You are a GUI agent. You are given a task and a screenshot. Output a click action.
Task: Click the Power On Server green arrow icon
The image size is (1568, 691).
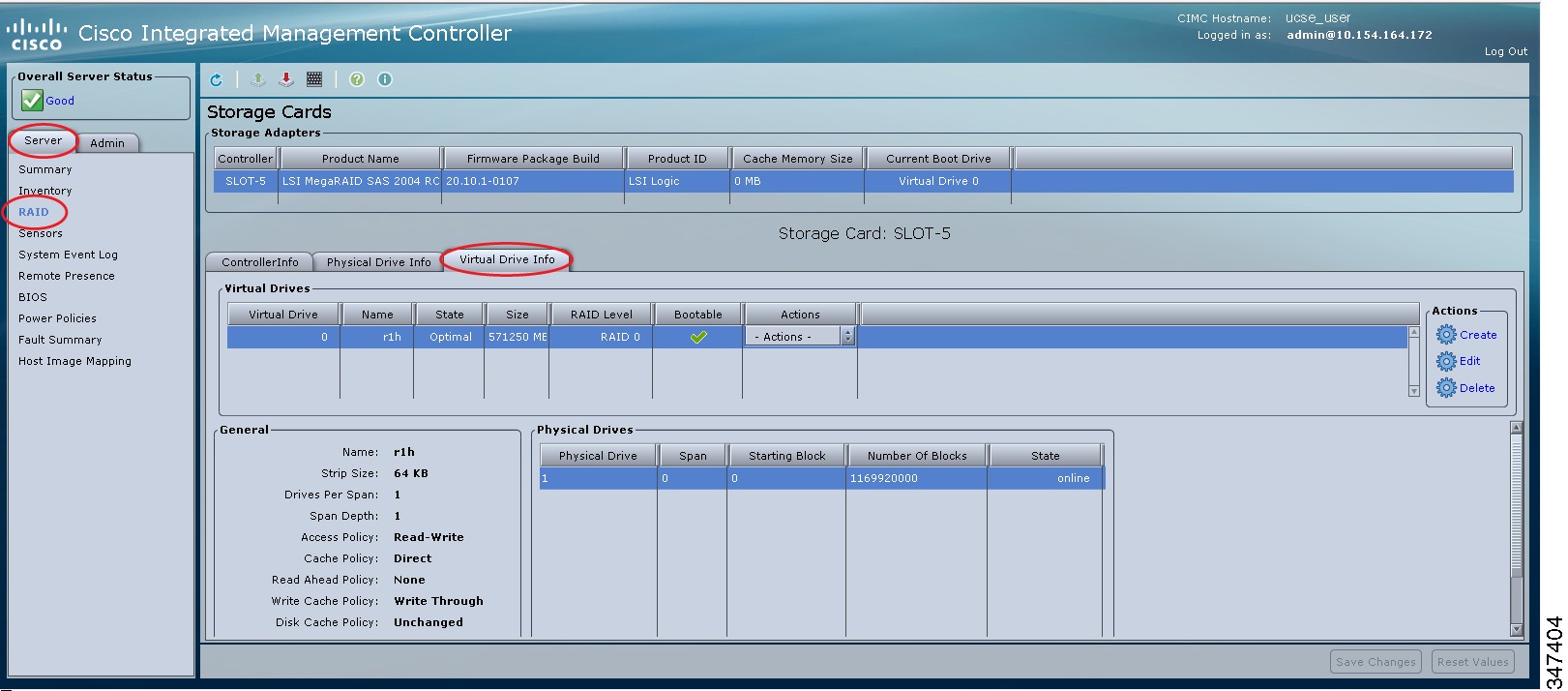(x=258, y=79)
